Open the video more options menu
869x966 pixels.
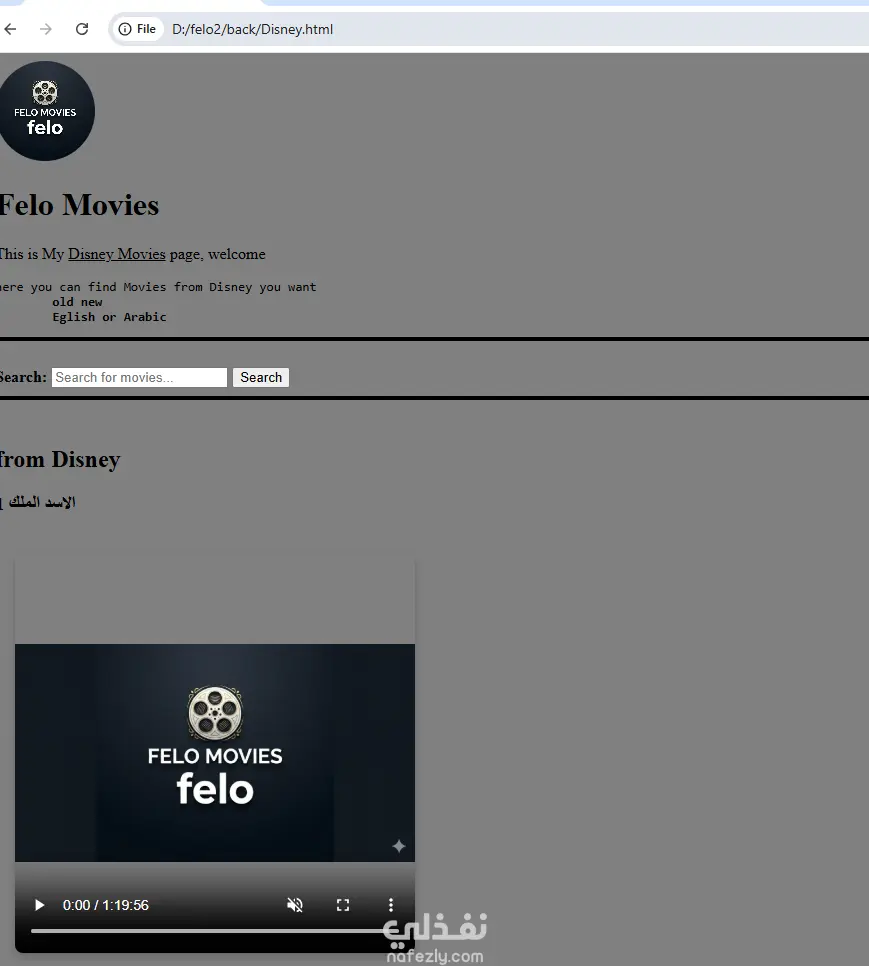pos(390,905)
